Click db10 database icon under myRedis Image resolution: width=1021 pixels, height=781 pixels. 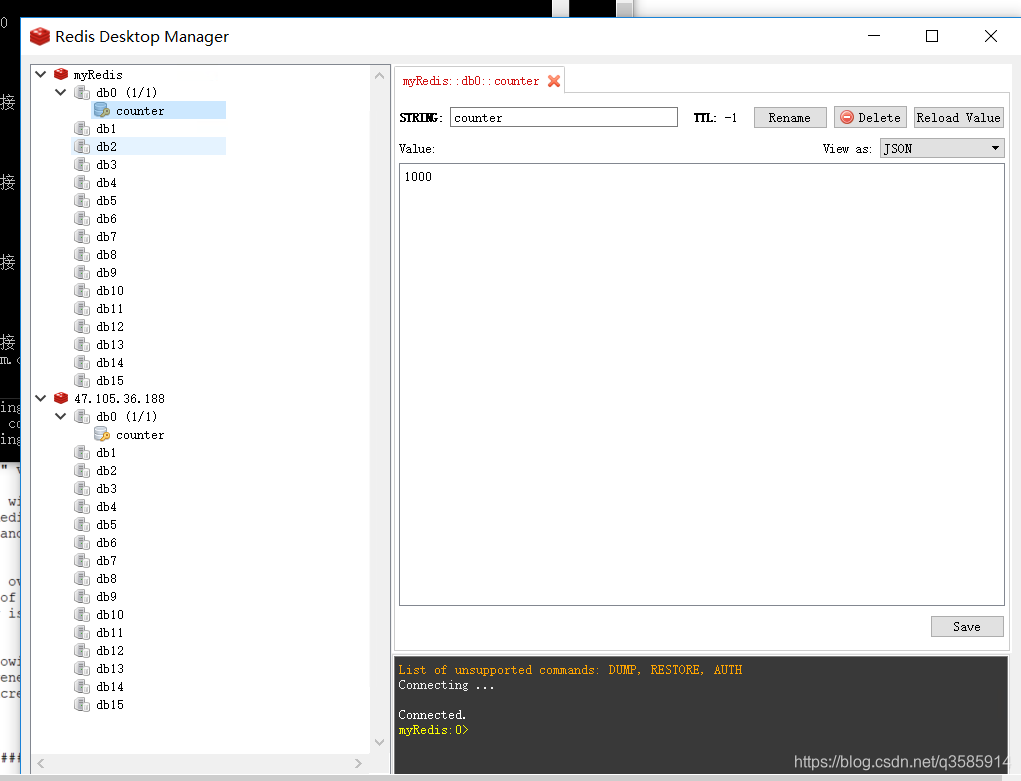pyautogui.click(x=82, y=291)
